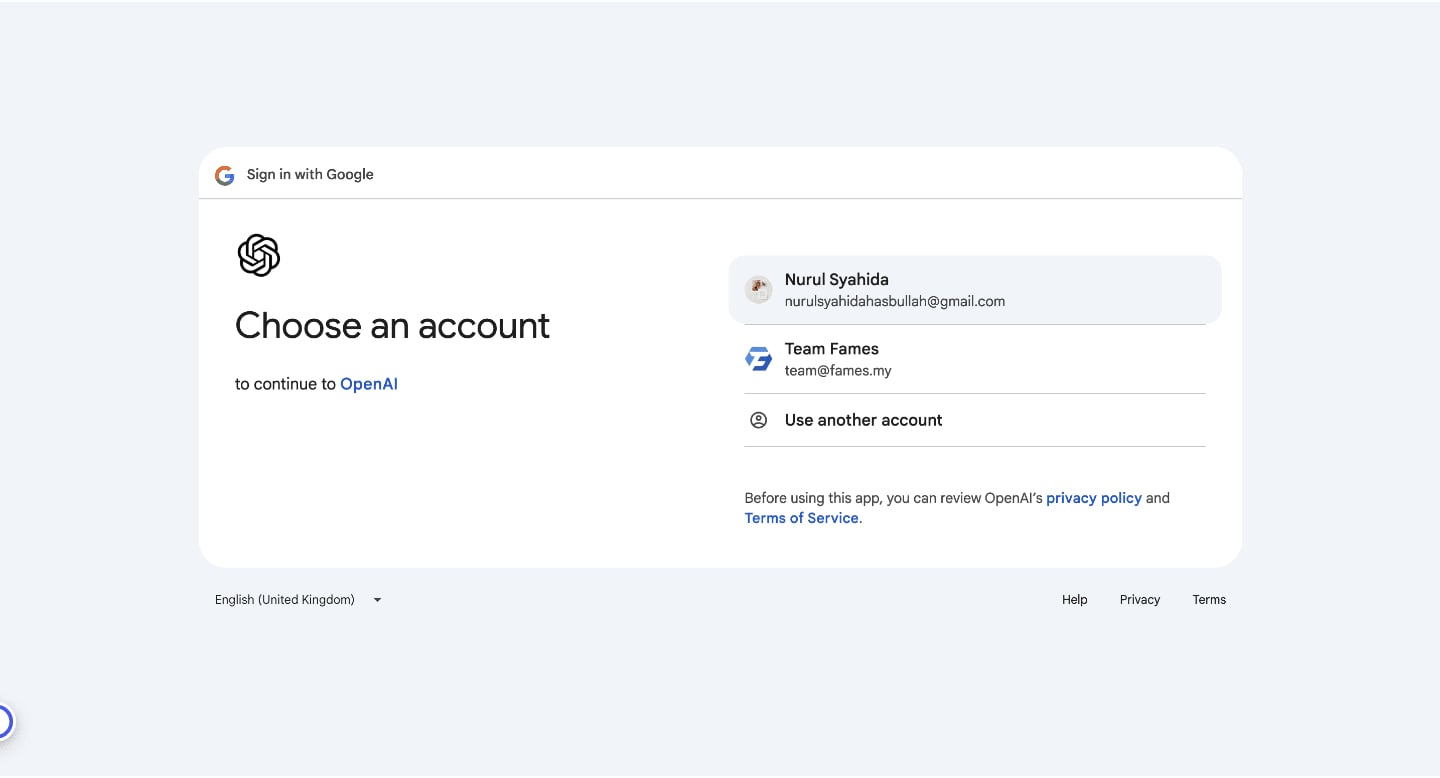Screen dimensions: 1440x778
Task: Open the Terms footer link
Action: pyautogui.click(x=1208, y=600)
